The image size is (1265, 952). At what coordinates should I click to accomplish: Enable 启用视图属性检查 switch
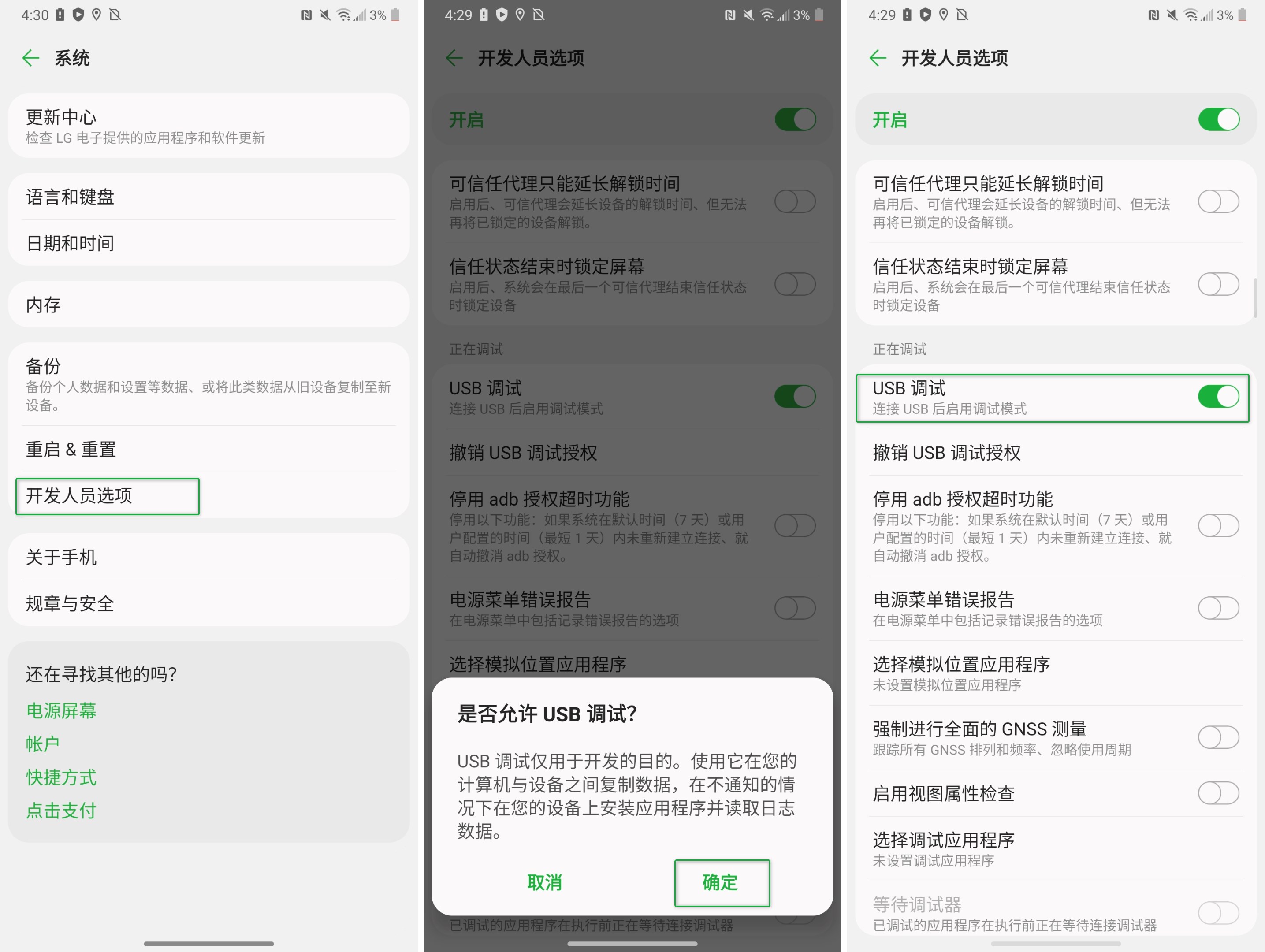(x=1218, y=793)
